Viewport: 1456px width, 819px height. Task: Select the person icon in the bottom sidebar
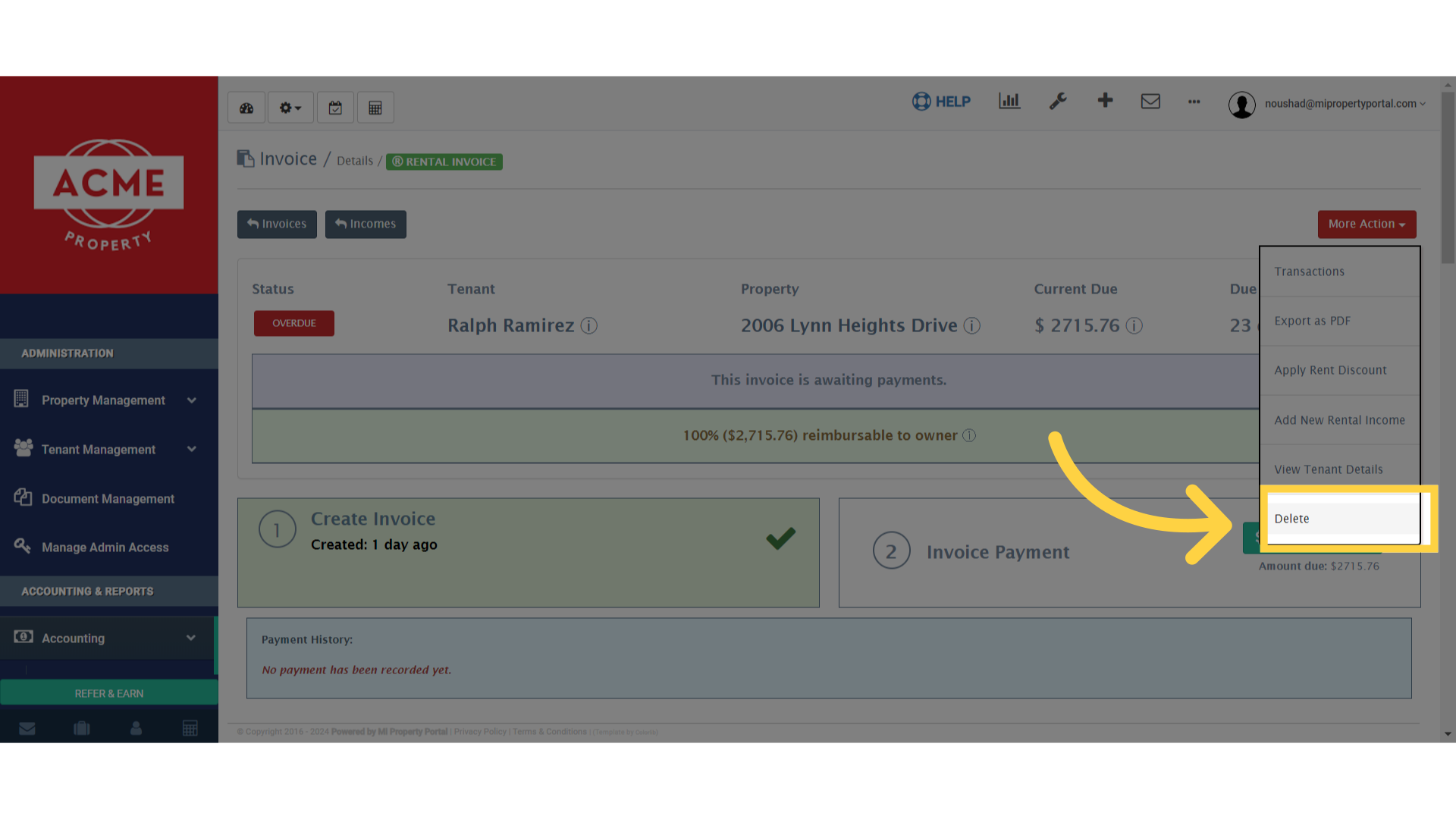click(136, 728)
